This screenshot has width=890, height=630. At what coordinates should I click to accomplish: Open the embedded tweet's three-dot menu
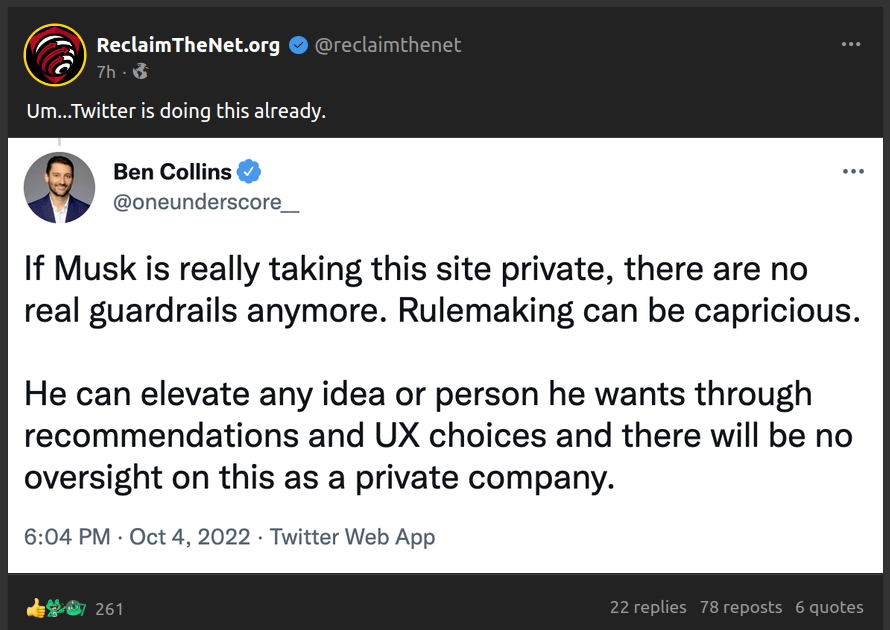point(853,172)
